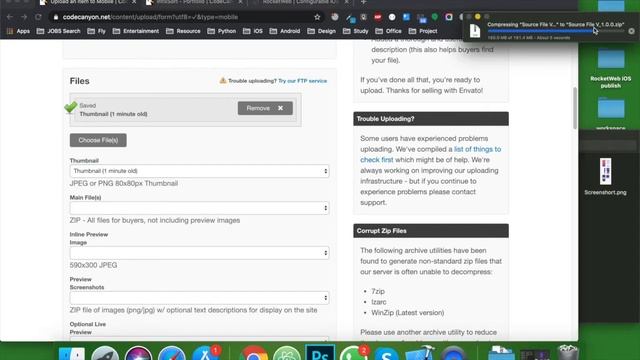
Task: Open the Fly bookmark folder
Action: [96, 31]
